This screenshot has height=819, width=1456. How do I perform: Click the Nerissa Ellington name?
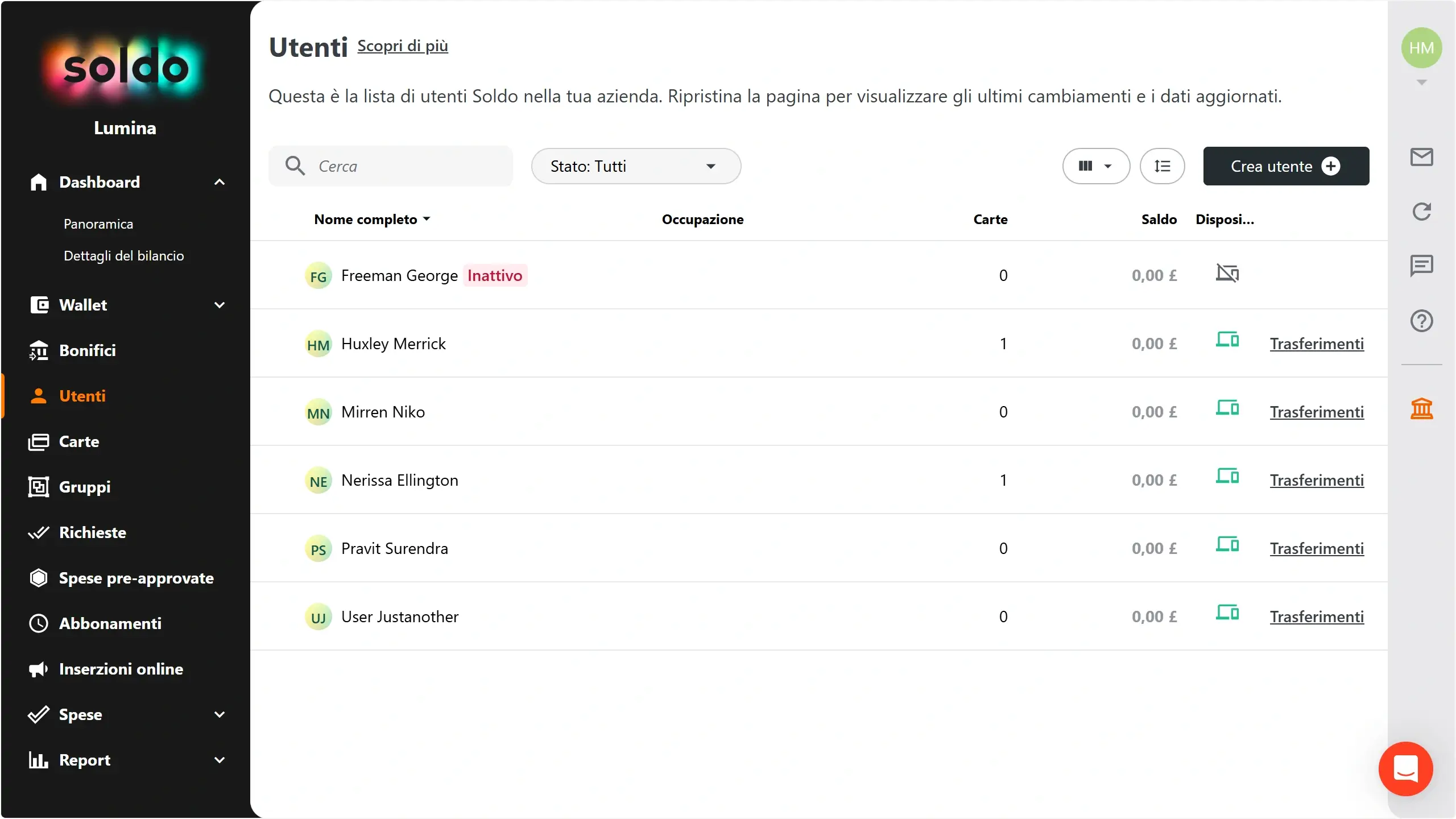[400, 480]
